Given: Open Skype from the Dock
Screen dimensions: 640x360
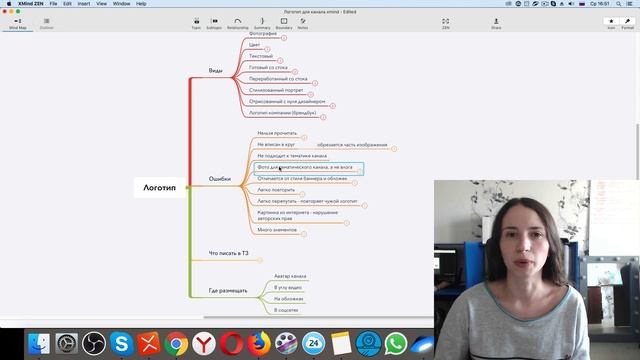Looking at the screenshot, I should point(121,344).
